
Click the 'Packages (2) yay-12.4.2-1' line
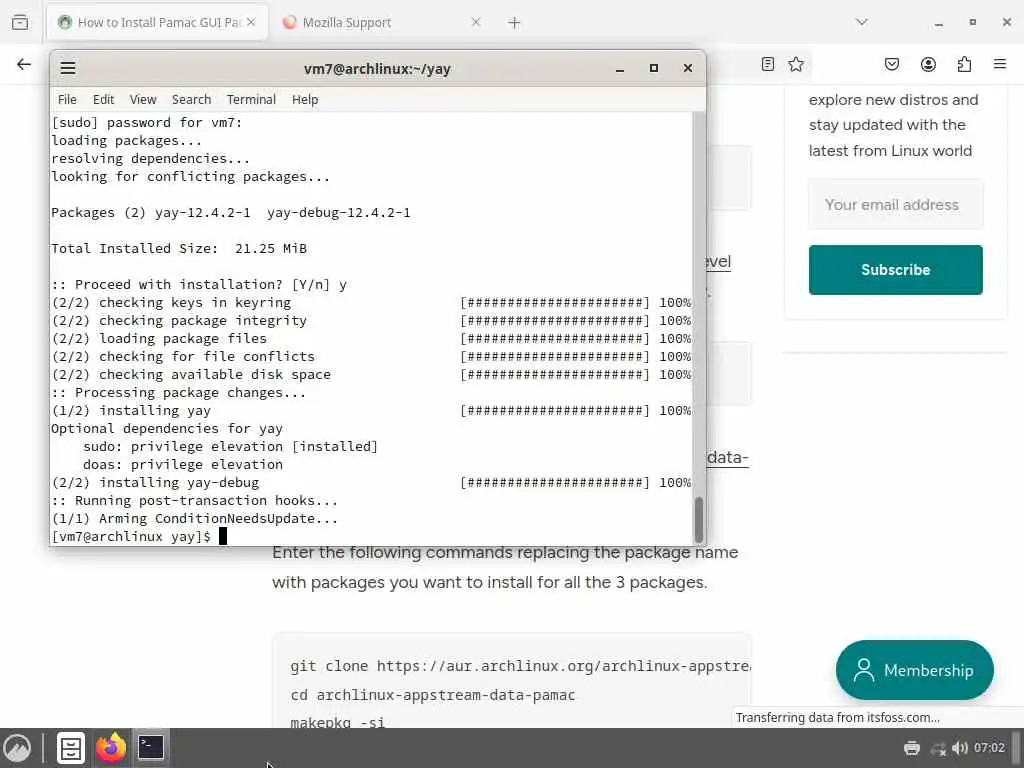coord(231,212)
